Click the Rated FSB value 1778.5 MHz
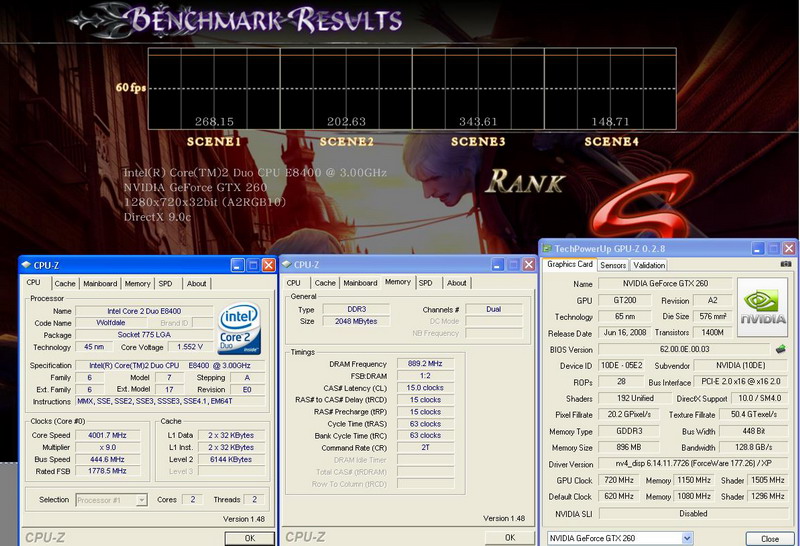The width and height of the screenshot is (800, 546). coord(107,471)
